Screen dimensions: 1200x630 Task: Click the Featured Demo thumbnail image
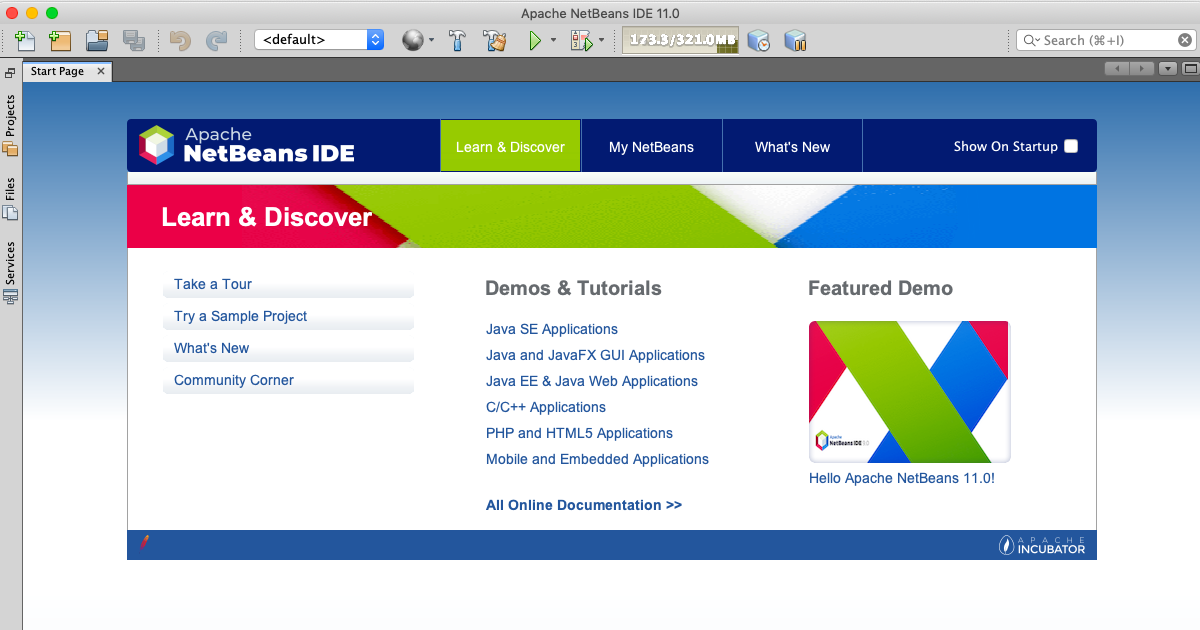(909, 391)
